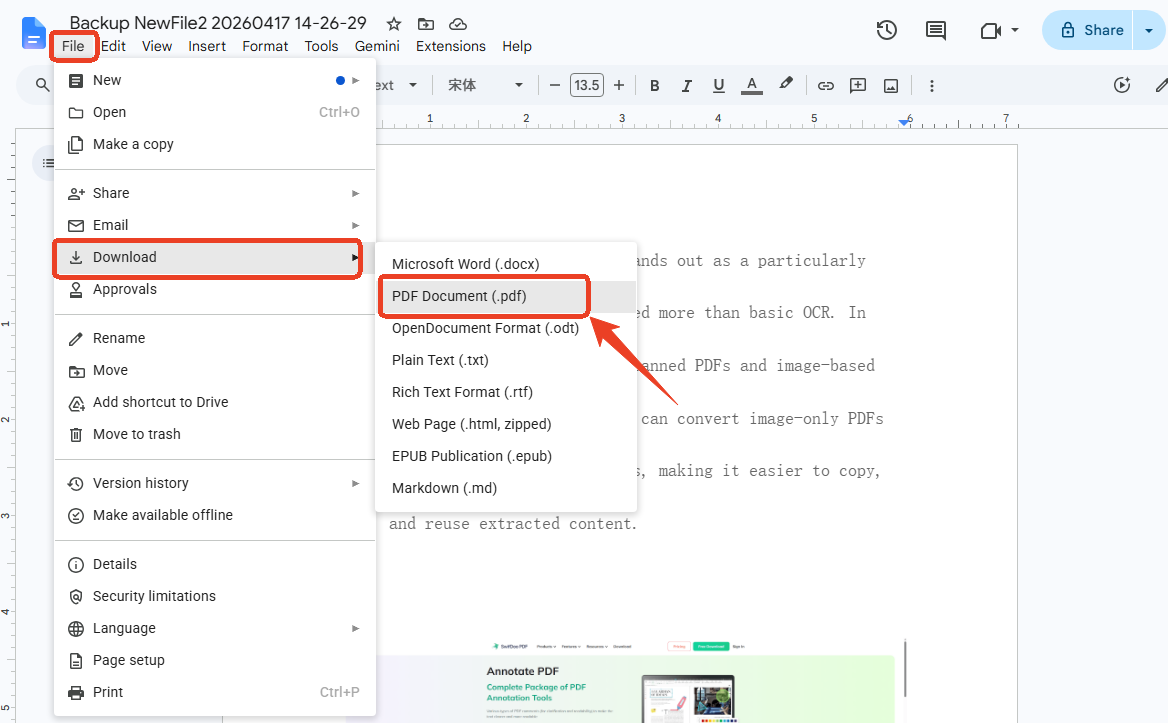Select Approvals menu entry
The image size is (1168, 723).
(x=215, y=290)
